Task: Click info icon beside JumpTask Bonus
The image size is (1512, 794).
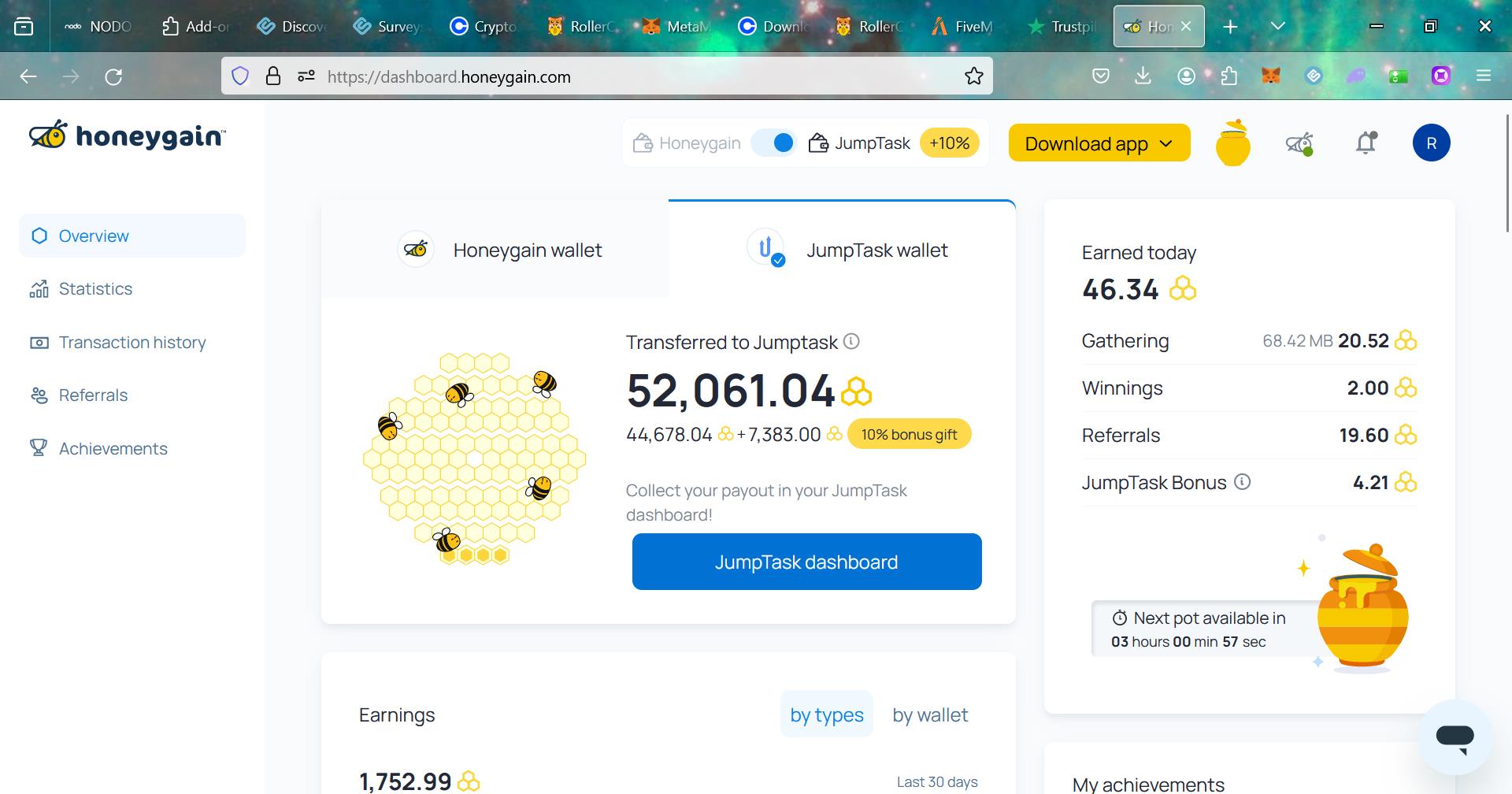Action: coord(1242,481)
